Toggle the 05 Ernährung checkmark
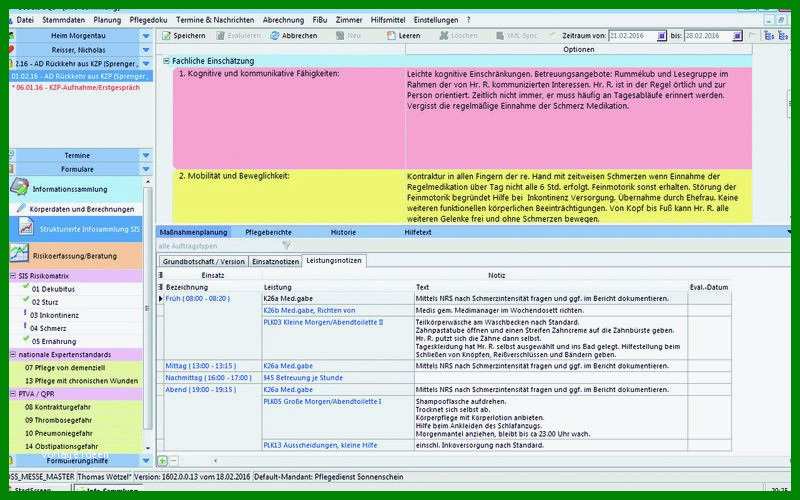800x500 pixels. 26,340
